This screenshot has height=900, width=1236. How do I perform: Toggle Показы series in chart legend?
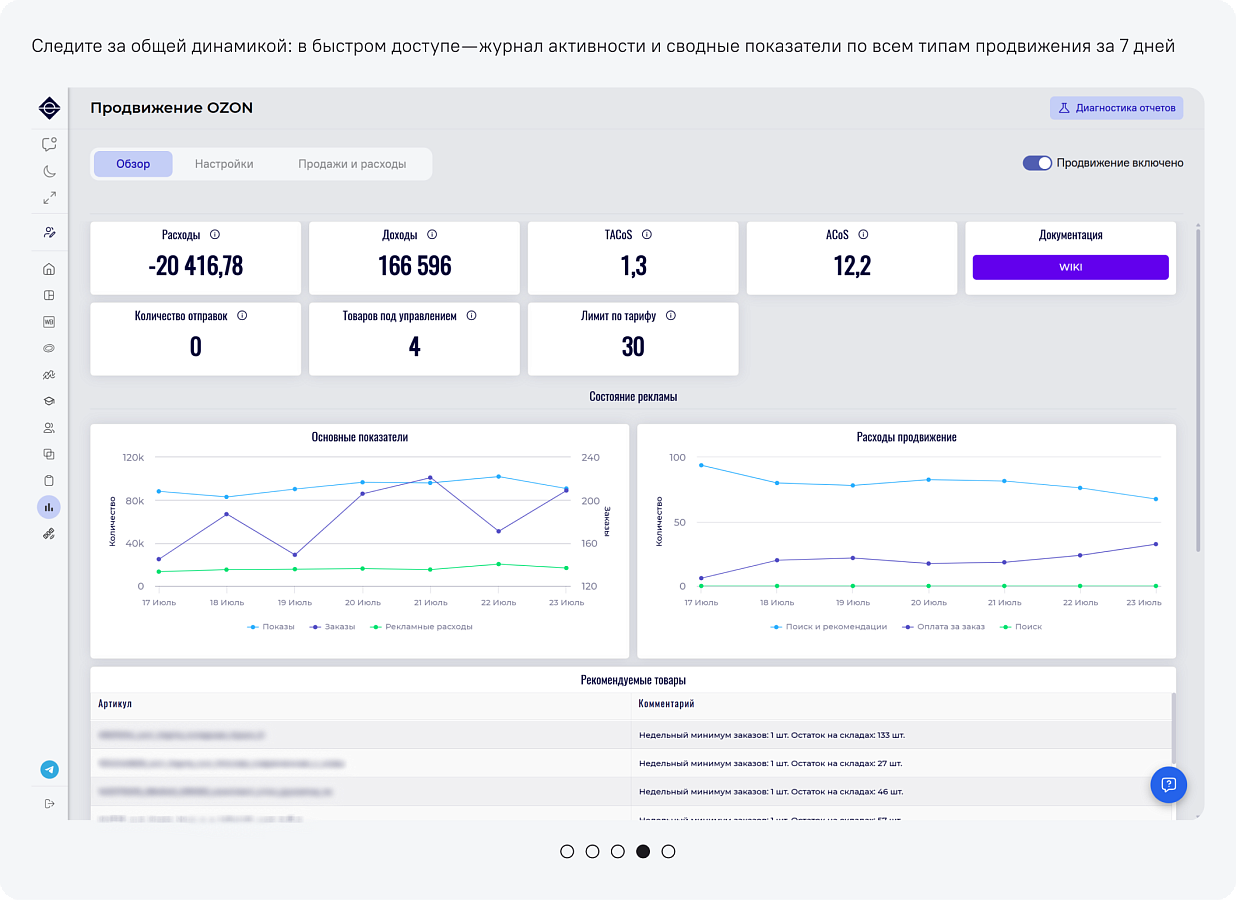point(271,627)
